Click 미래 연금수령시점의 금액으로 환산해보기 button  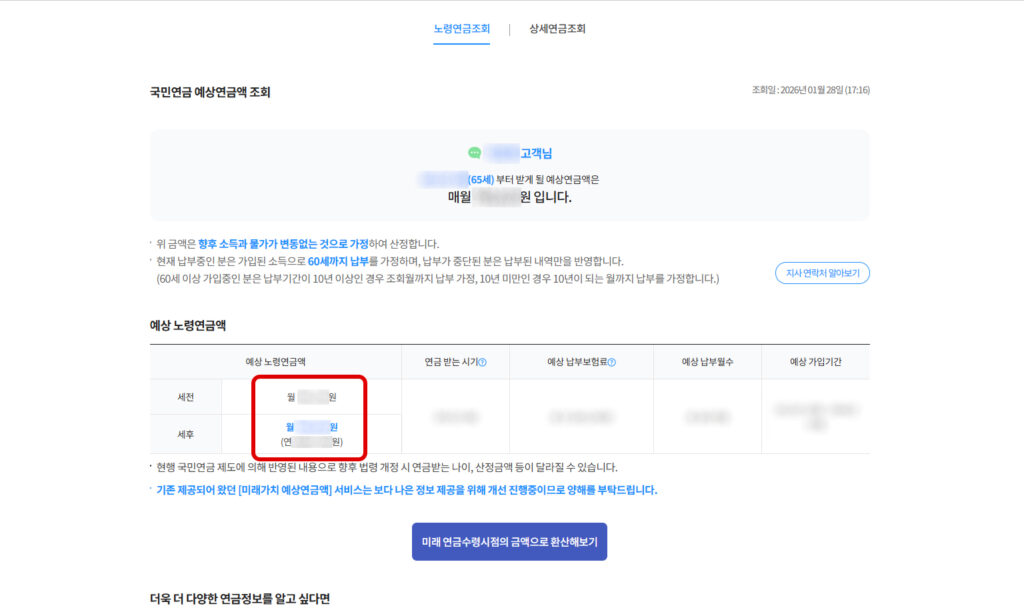511,541
